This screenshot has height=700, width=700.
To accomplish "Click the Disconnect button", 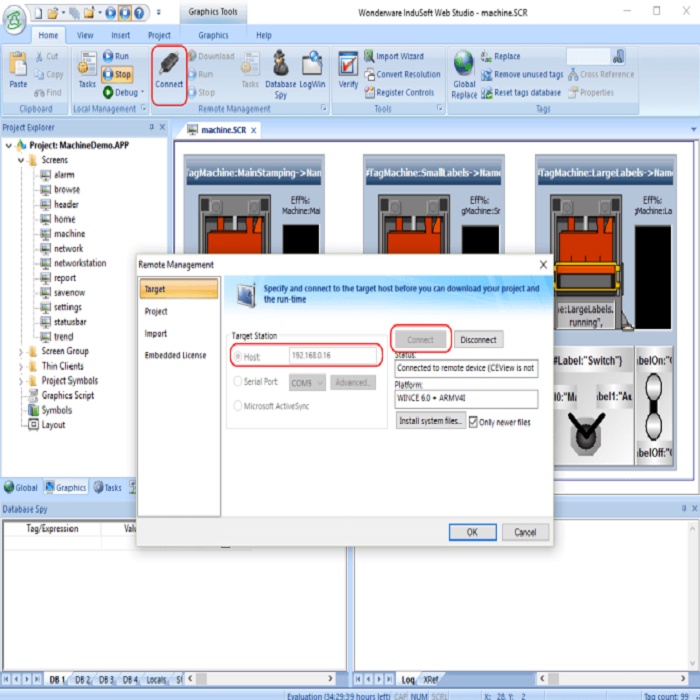I will pos(479,340).
